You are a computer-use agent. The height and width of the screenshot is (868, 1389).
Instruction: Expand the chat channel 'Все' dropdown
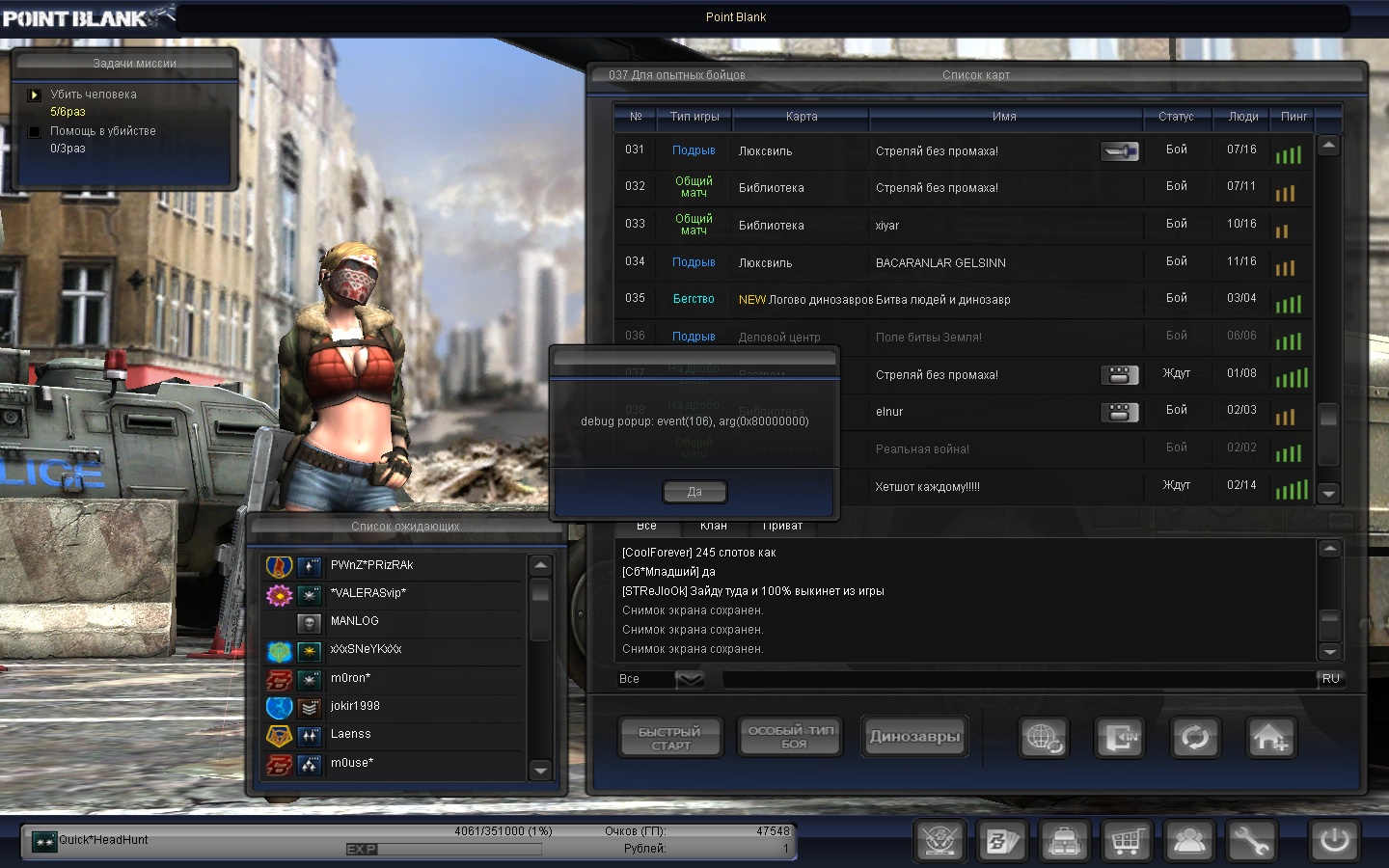[x=690, y=679]
